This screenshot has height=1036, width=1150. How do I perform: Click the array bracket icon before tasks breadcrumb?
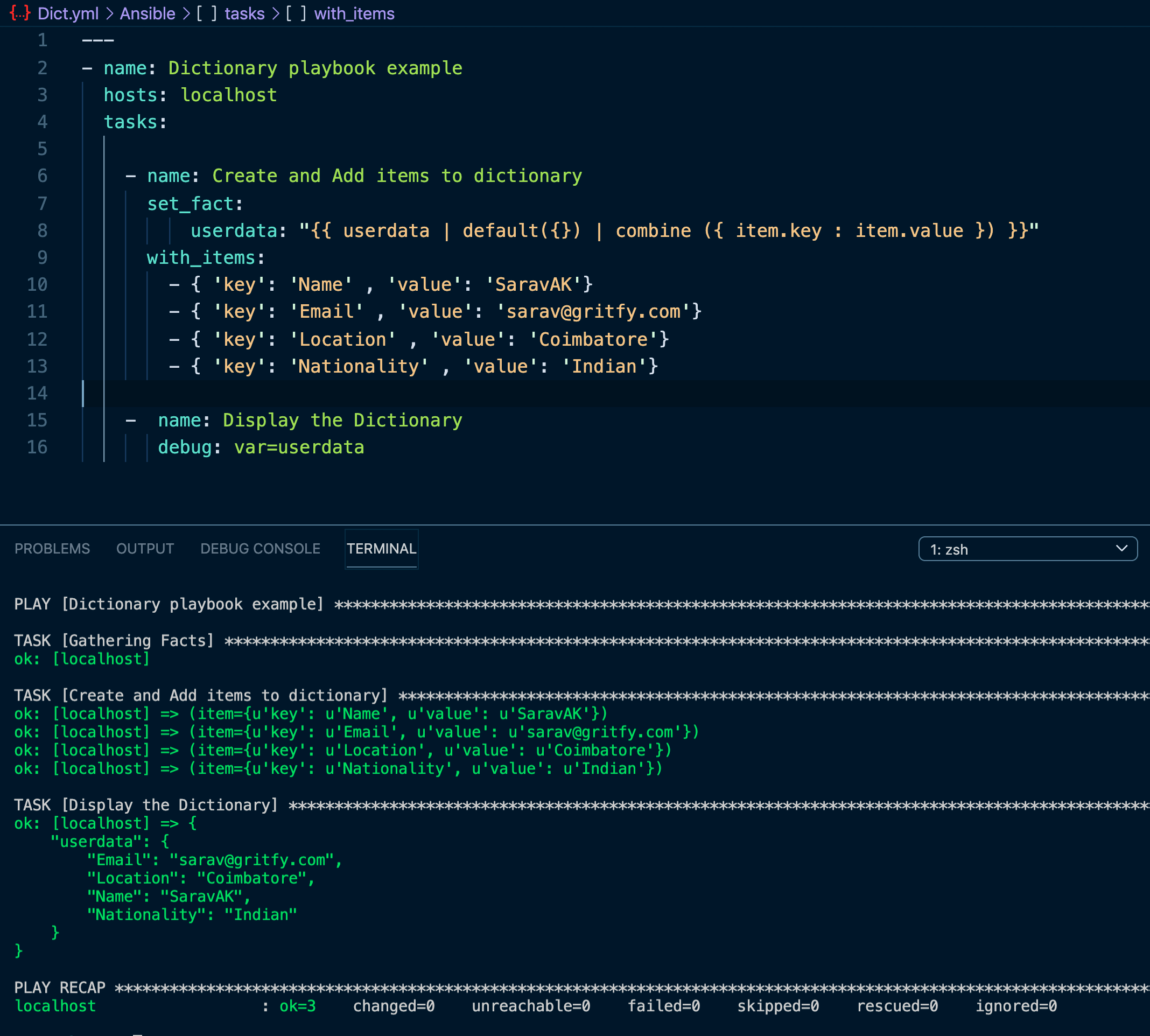[x=207, y=13]
